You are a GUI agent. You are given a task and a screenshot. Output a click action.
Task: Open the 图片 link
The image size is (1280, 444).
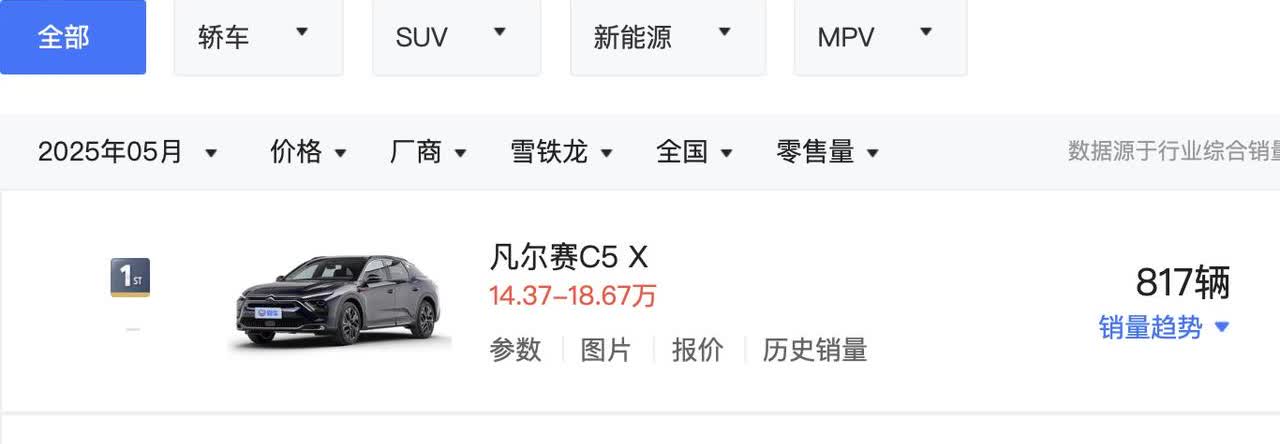[x=606, y=350]
